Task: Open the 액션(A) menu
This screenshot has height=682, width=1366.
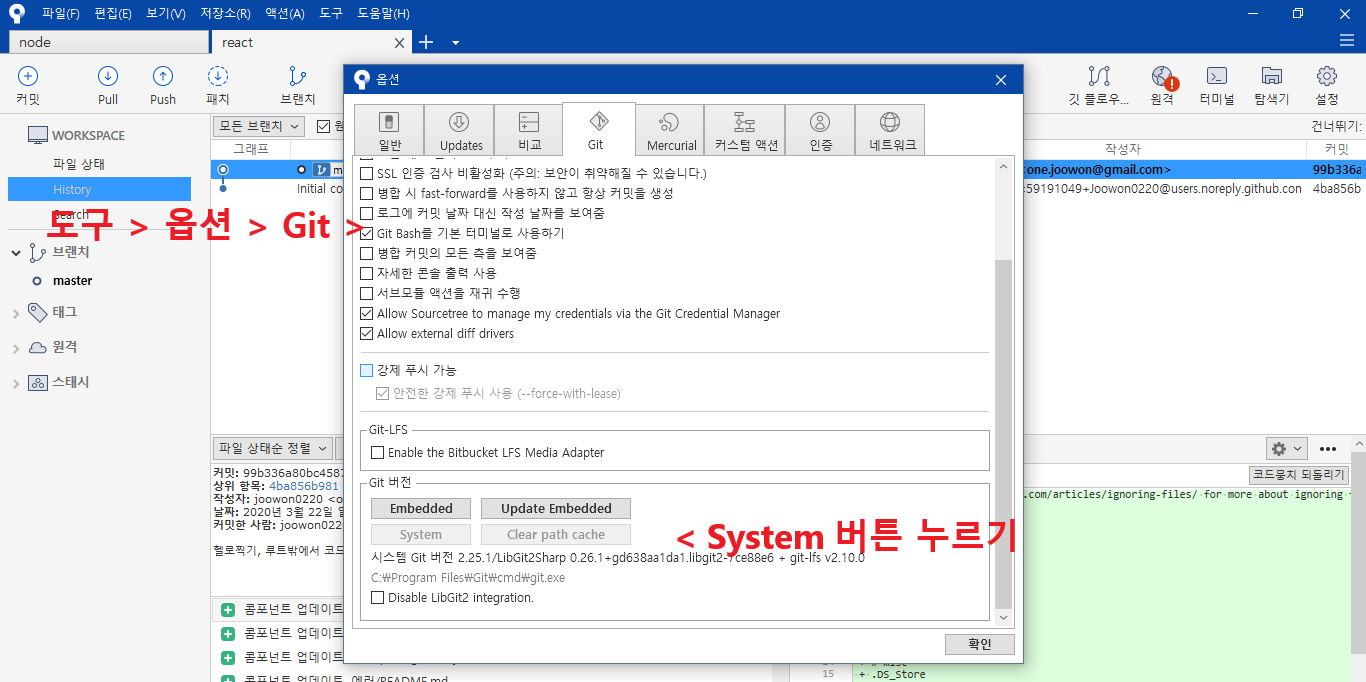Action: click(x=285, y=13)
